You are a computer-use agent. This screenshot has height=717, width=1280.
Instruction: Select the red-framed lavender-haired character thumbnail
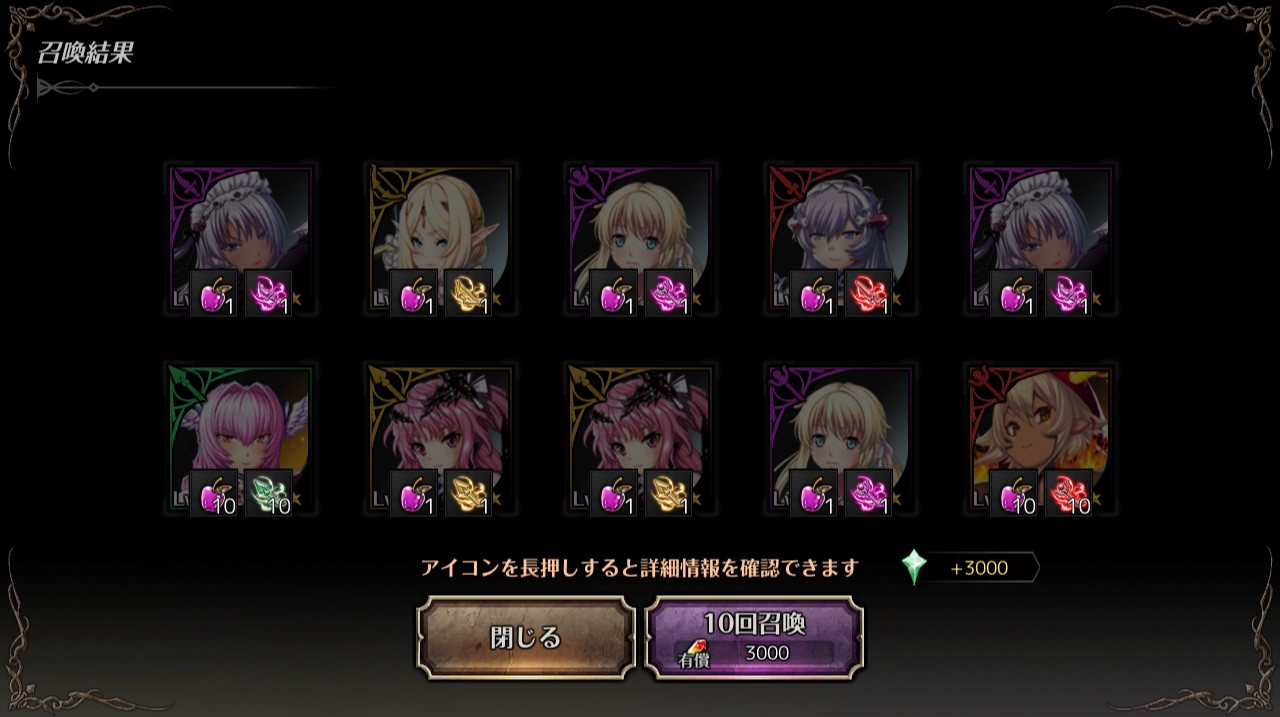coord(841,239)
